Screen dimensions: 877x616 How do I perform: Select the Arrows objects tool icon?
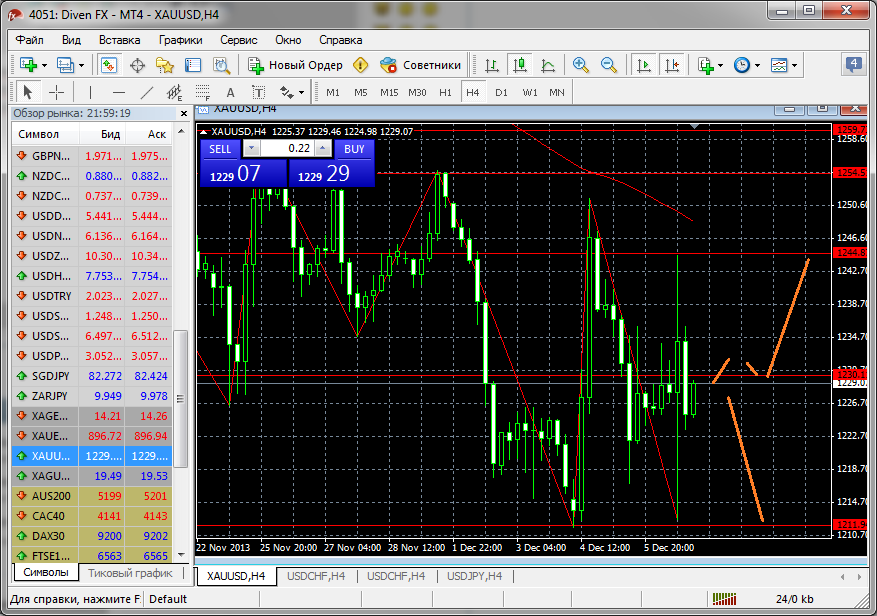pyautogui.click(x=287, y=92)
